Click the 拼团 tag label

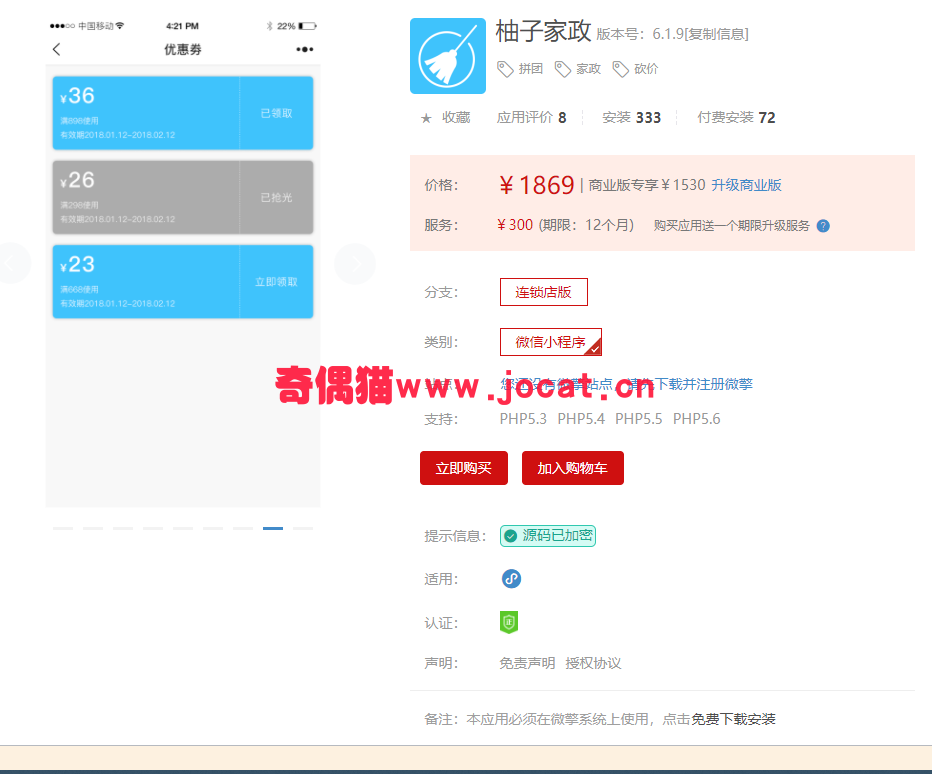coord(531,69)
